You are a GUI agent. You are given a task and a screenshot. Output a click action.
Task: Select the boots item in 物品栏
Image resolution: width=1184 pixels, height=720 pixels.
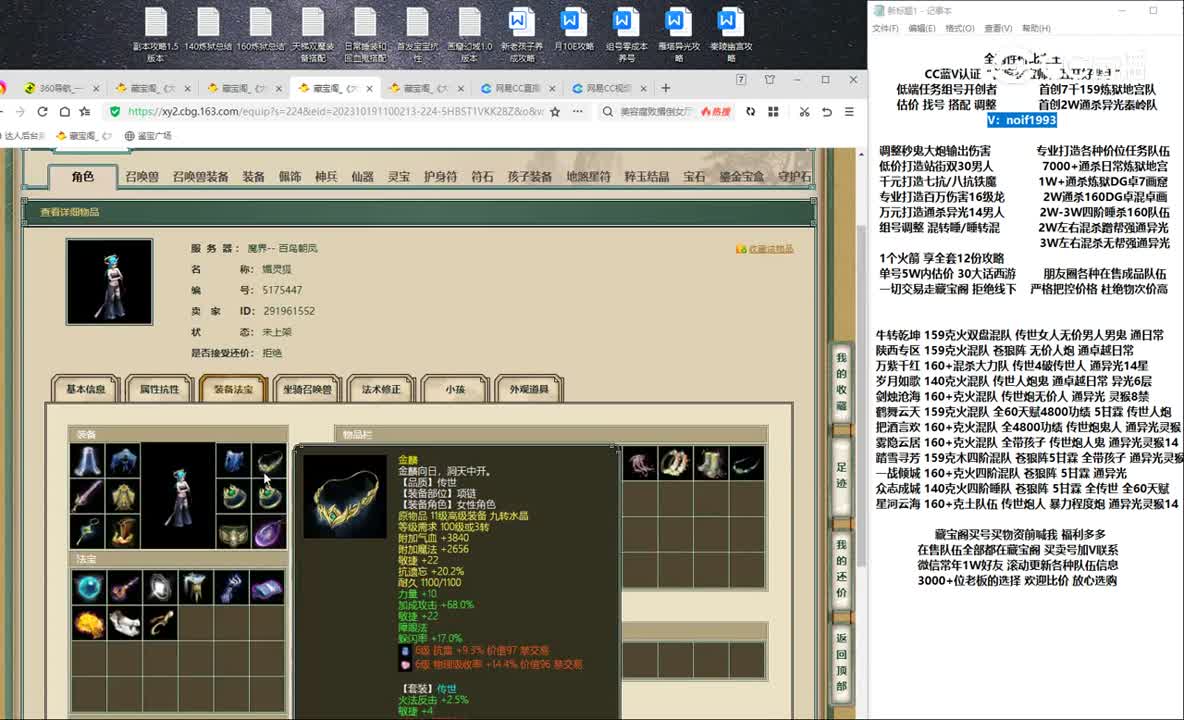pyautogui.click(x=711, y=463)
